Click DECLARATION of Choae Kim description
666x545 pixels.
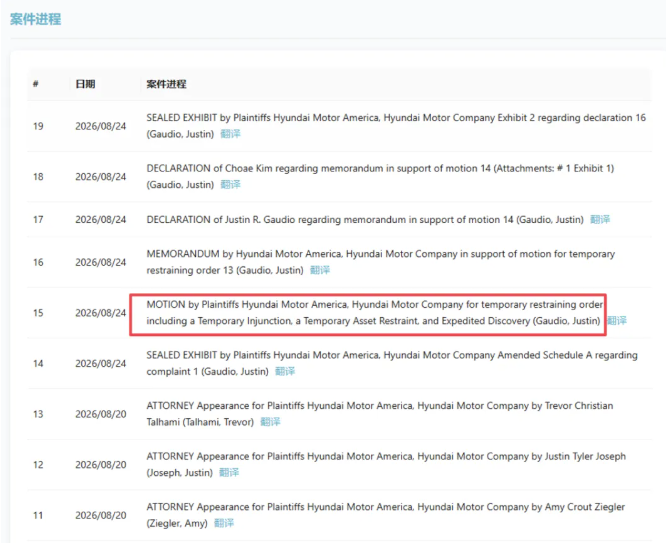[380, 176]
